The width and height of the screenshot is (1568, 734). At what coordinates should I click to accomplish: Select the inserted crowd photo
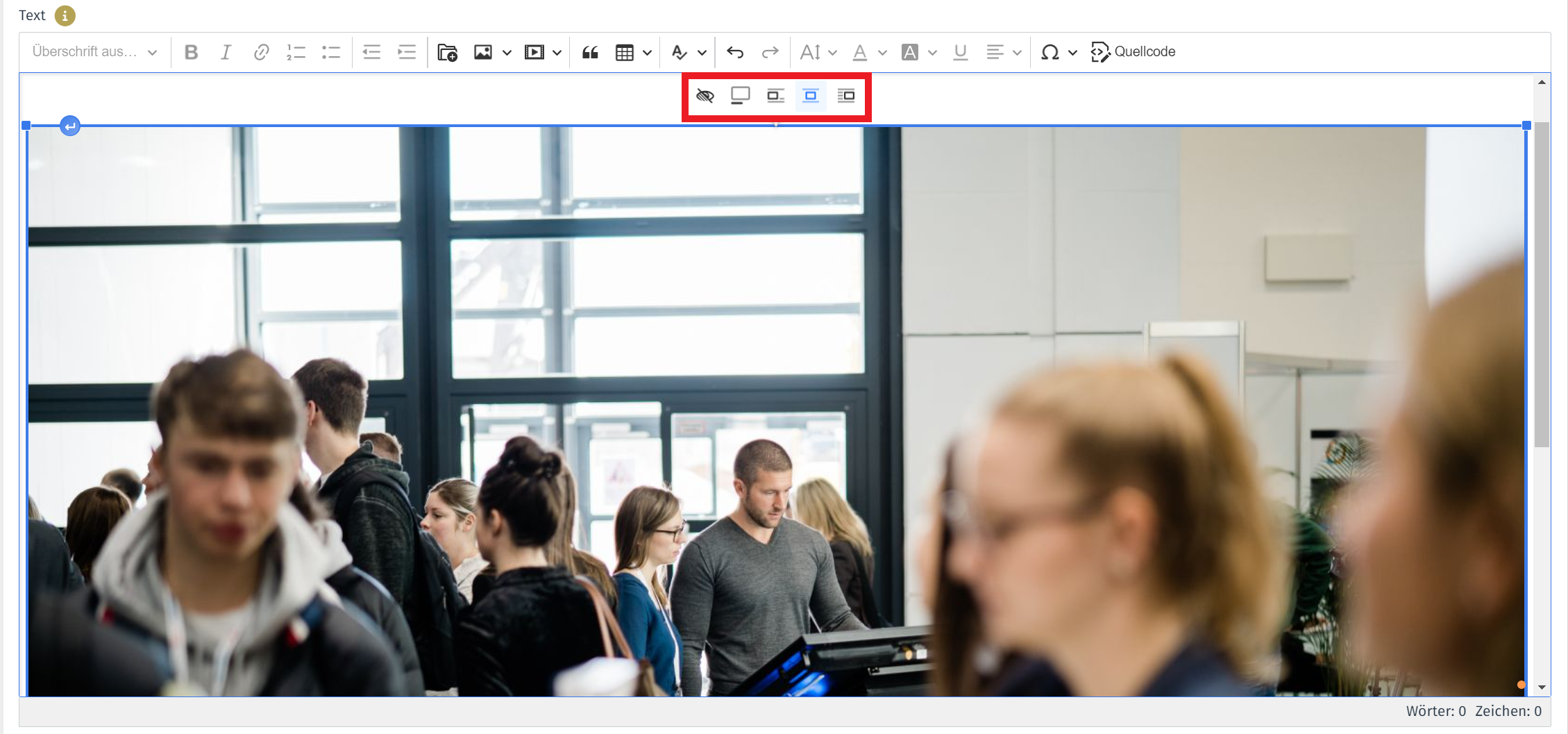click(x=776, y=411)
